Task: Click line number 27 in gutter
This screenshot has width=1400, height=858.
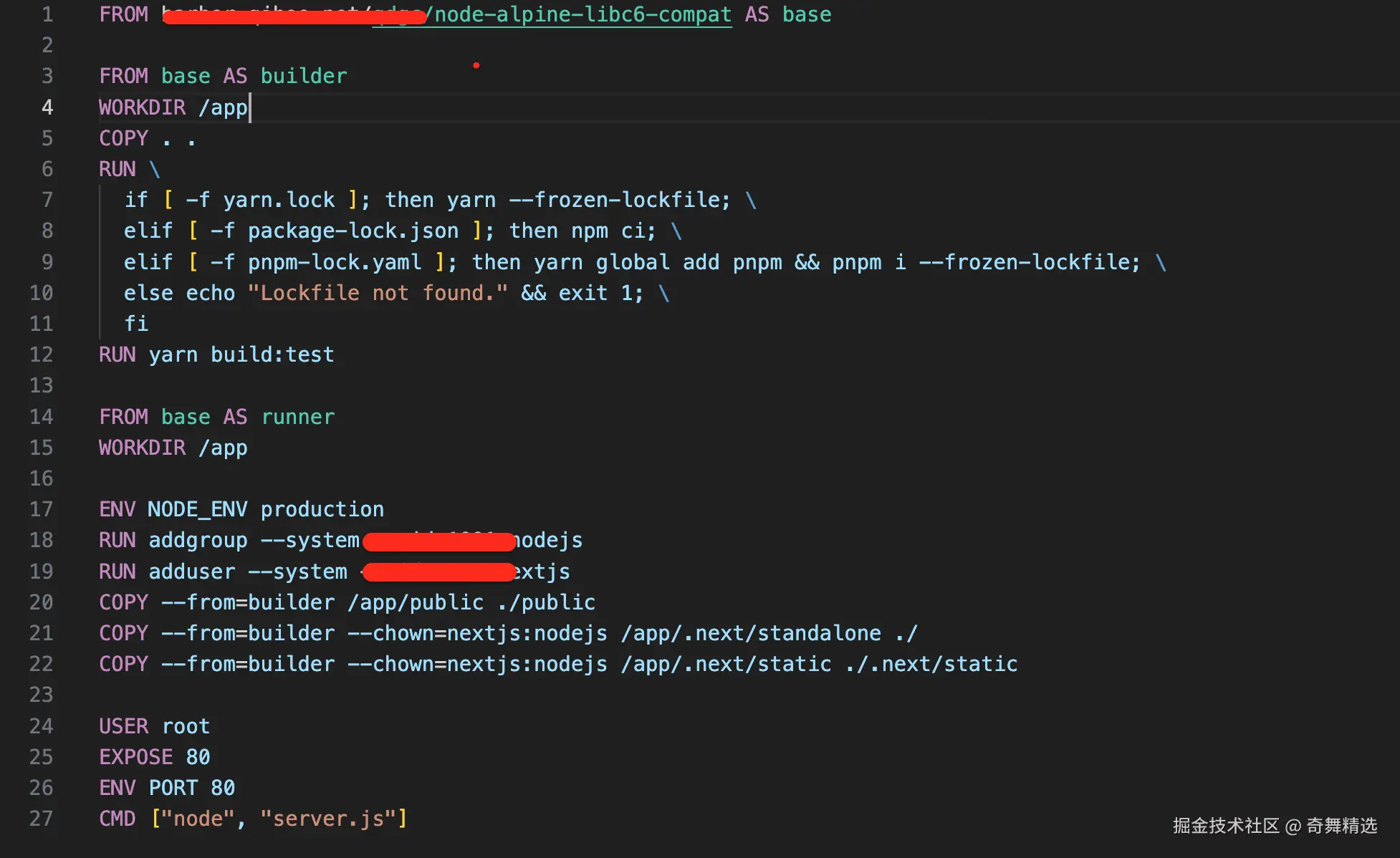Action: [42, 819]
